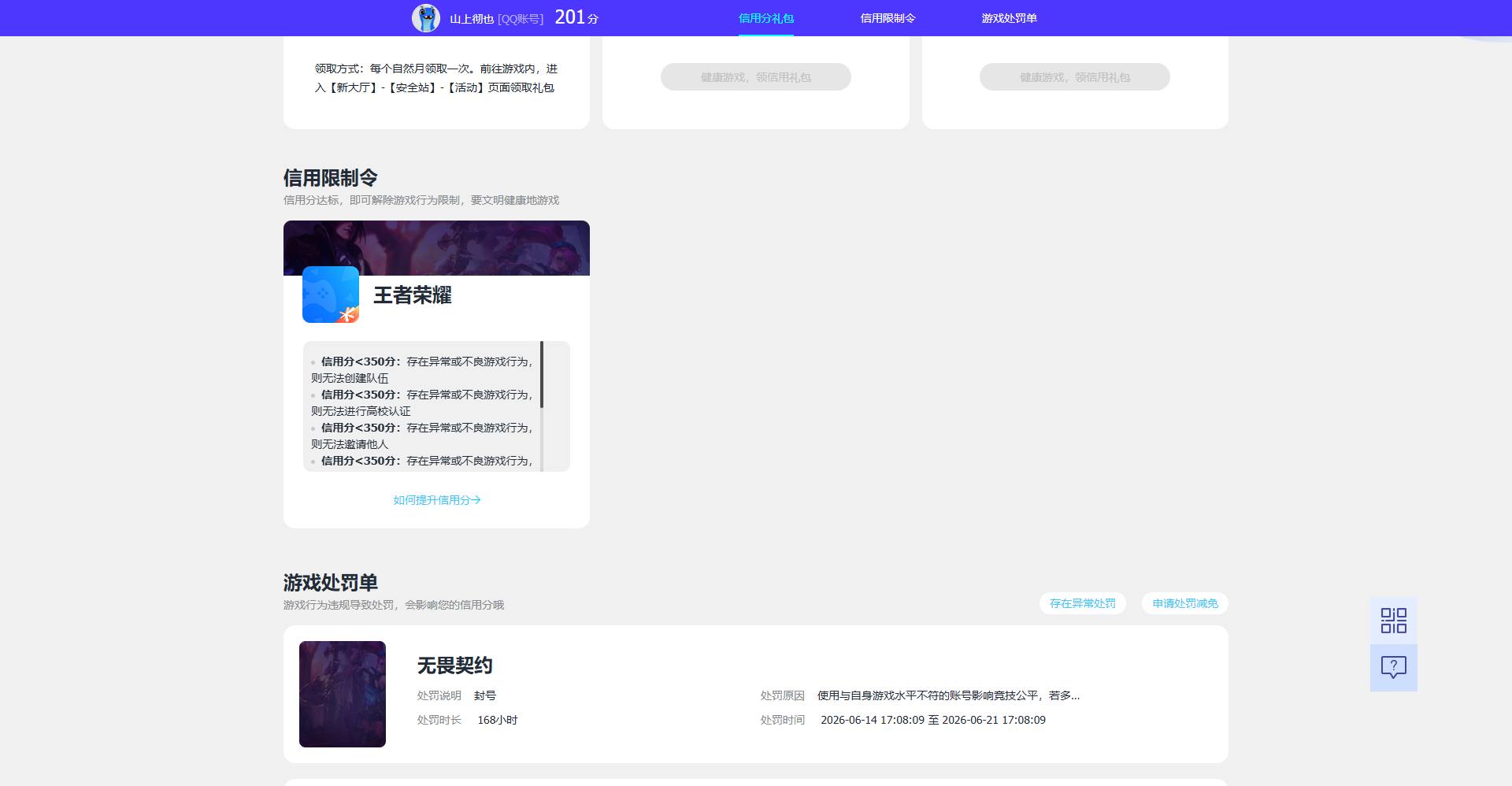Click the 无畏契约 game cover thumbnail
The image size is (1512, 786).
coord(343,694)
